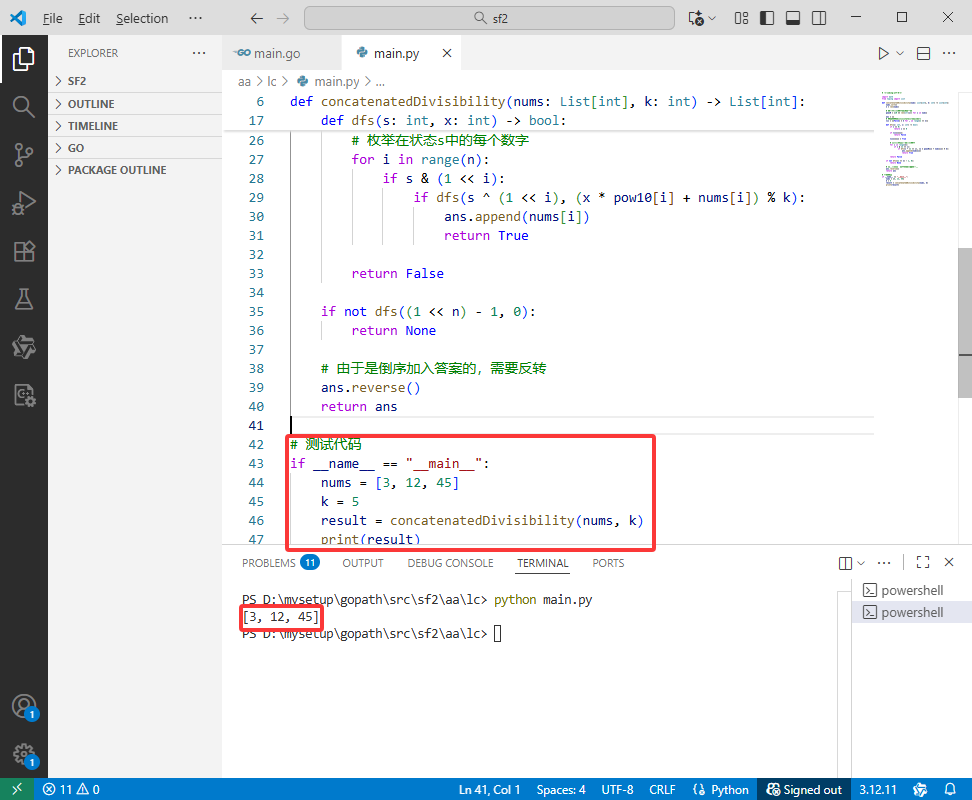
Task: Open the run button dropdown arrow
Action: pos(900,53)
